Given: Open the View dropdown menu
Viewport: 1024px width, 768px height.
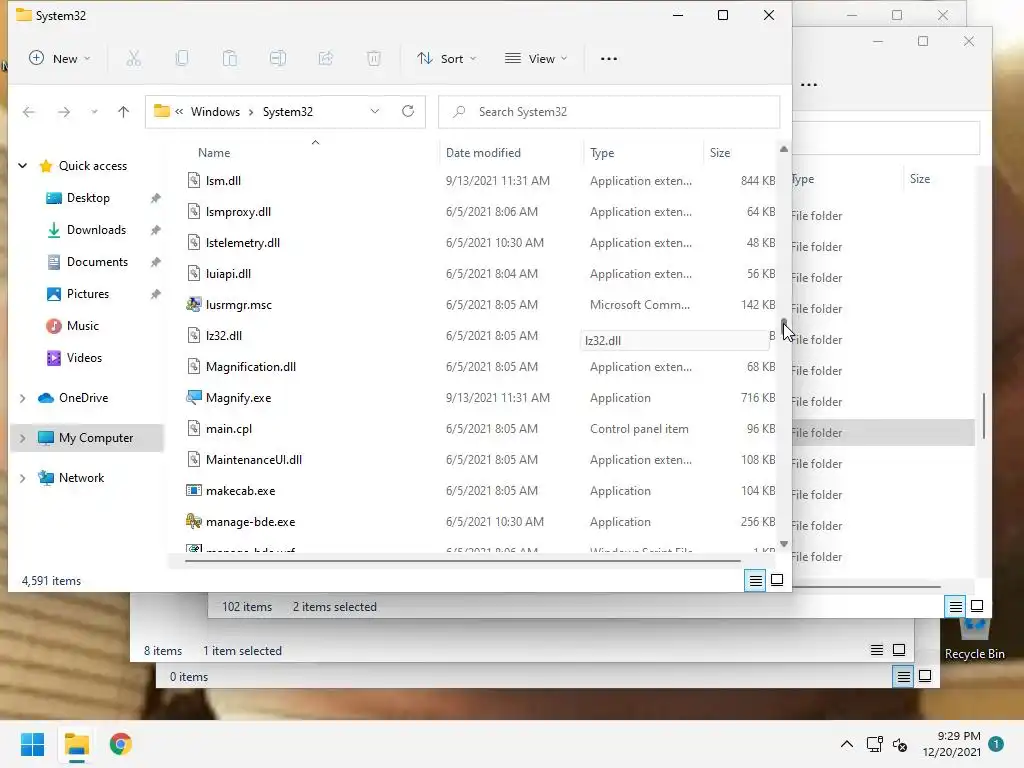Looking at the screenshot, I should [x=536, y=59].
